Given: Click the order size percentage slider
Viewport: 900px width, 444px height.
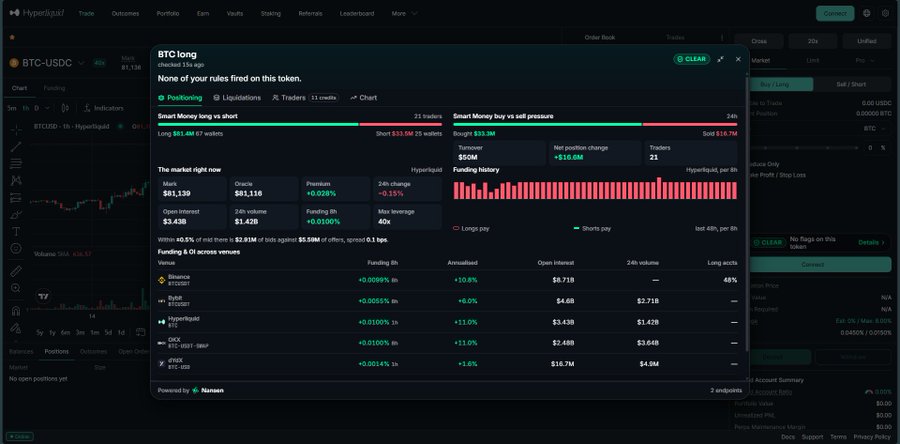Looking at the screenshot, I should pyautogui.click(x=802, y=148).
